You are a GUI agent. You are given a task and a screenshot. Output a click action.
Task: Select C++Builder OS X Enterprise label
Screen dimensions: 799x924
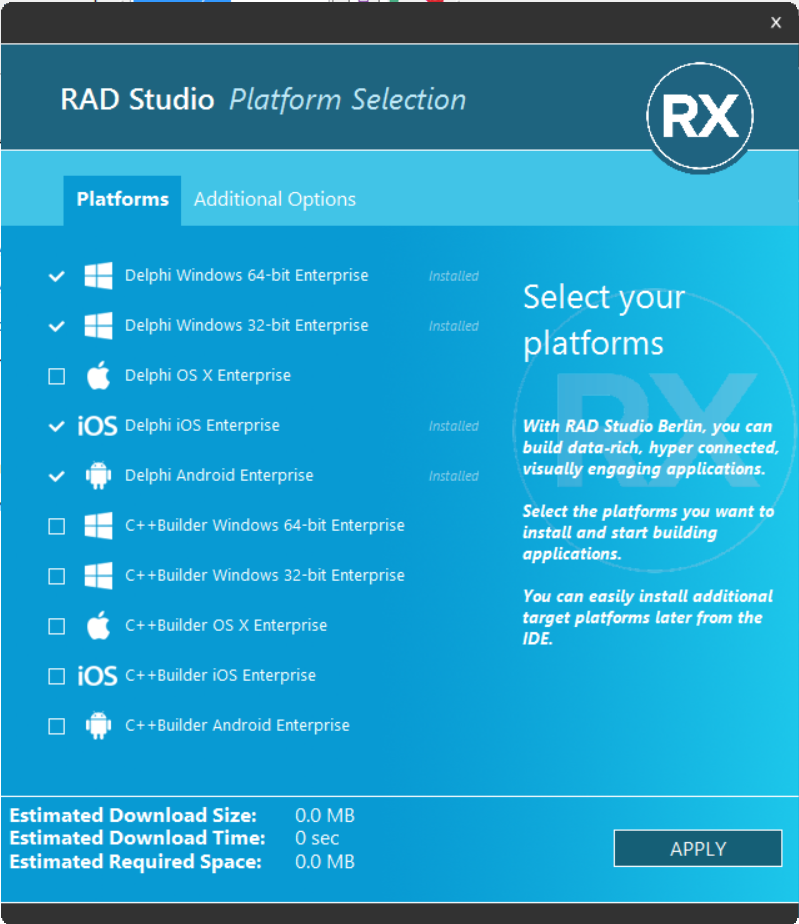226,625
